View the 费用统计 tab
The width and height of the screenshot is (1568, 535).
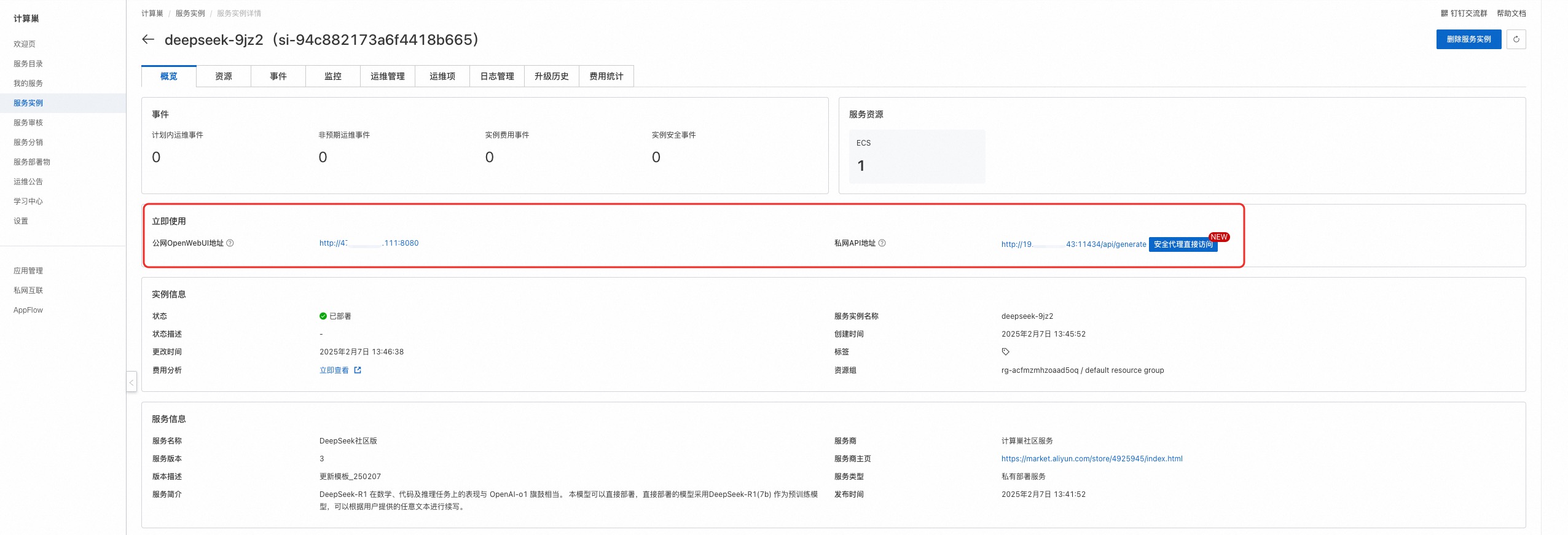click(606, 76)
